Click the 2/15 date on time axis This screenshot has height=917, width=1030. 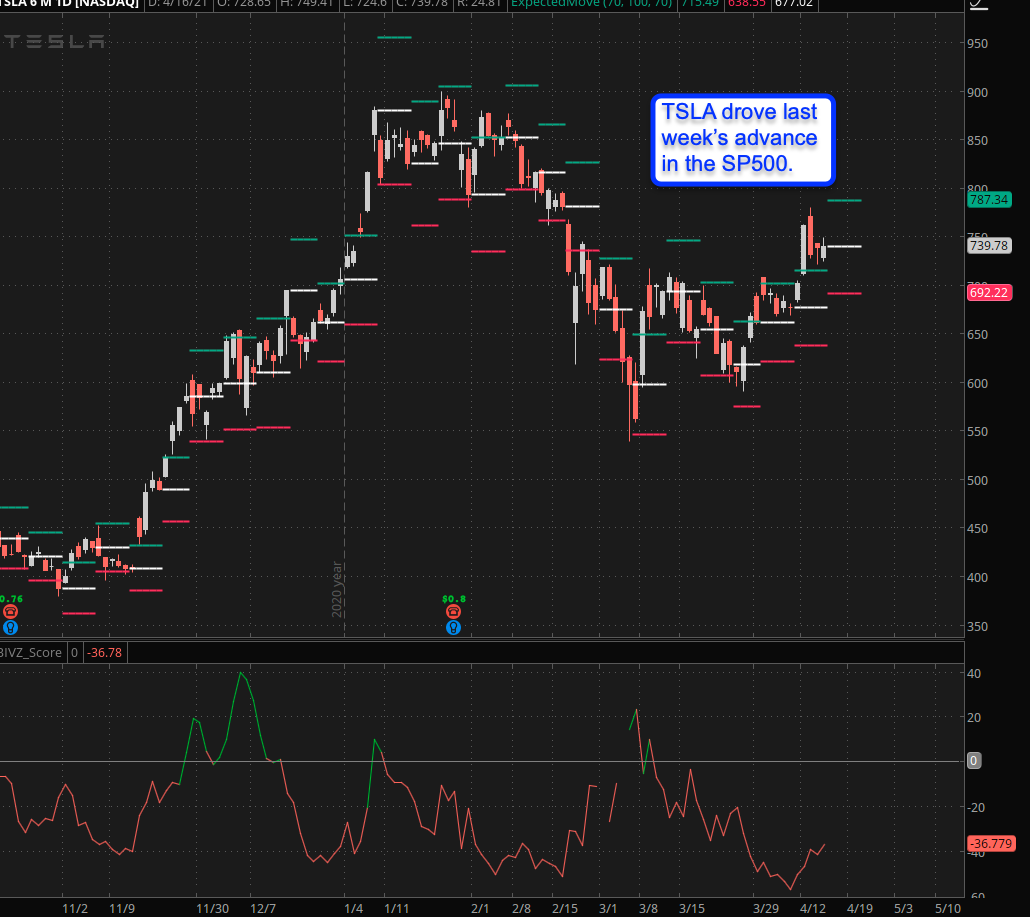(x=564, y=908)
